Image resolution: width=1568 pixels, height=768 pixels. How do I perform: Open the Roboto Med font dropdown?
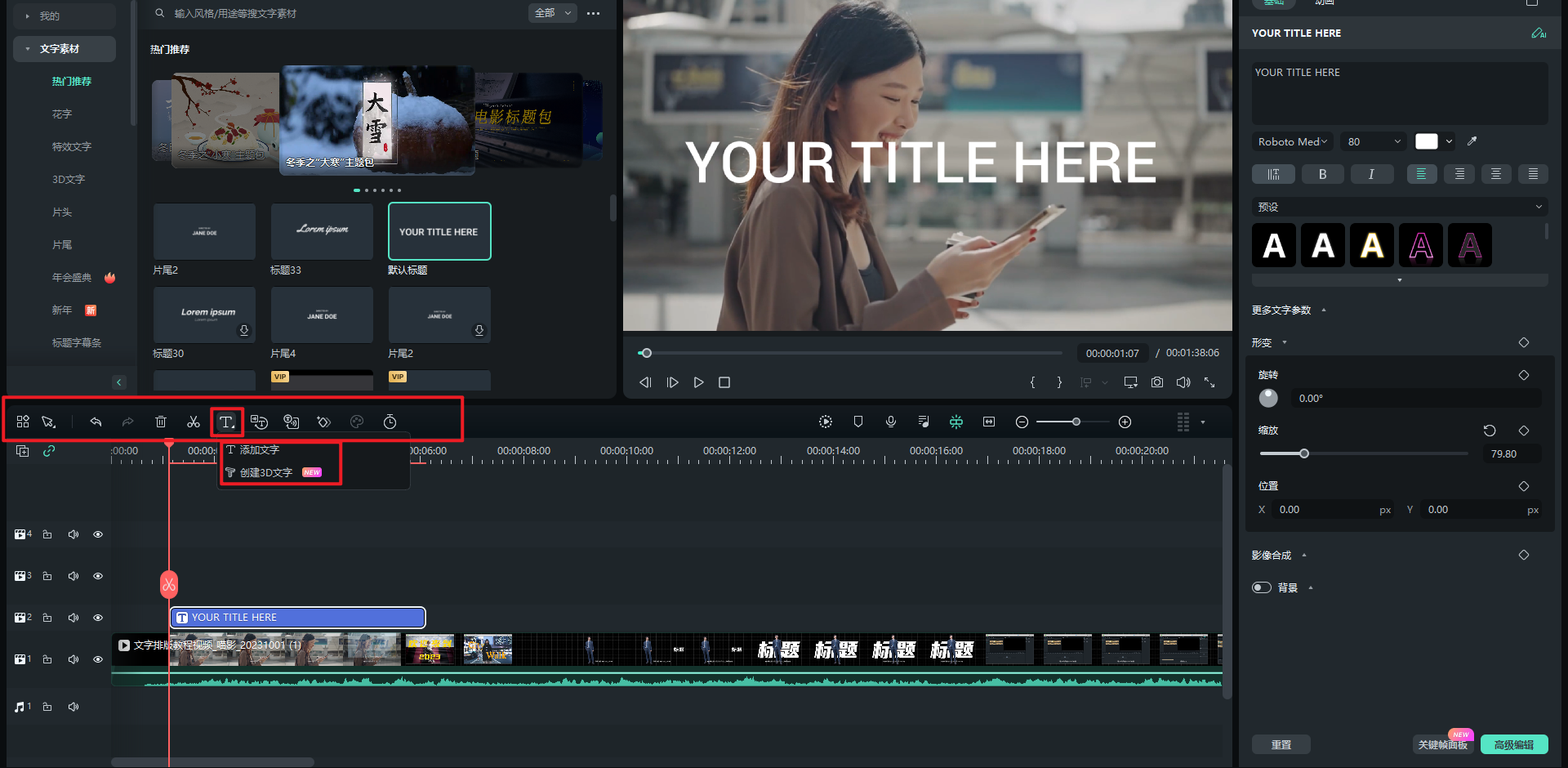click(x=1292, y=141)
